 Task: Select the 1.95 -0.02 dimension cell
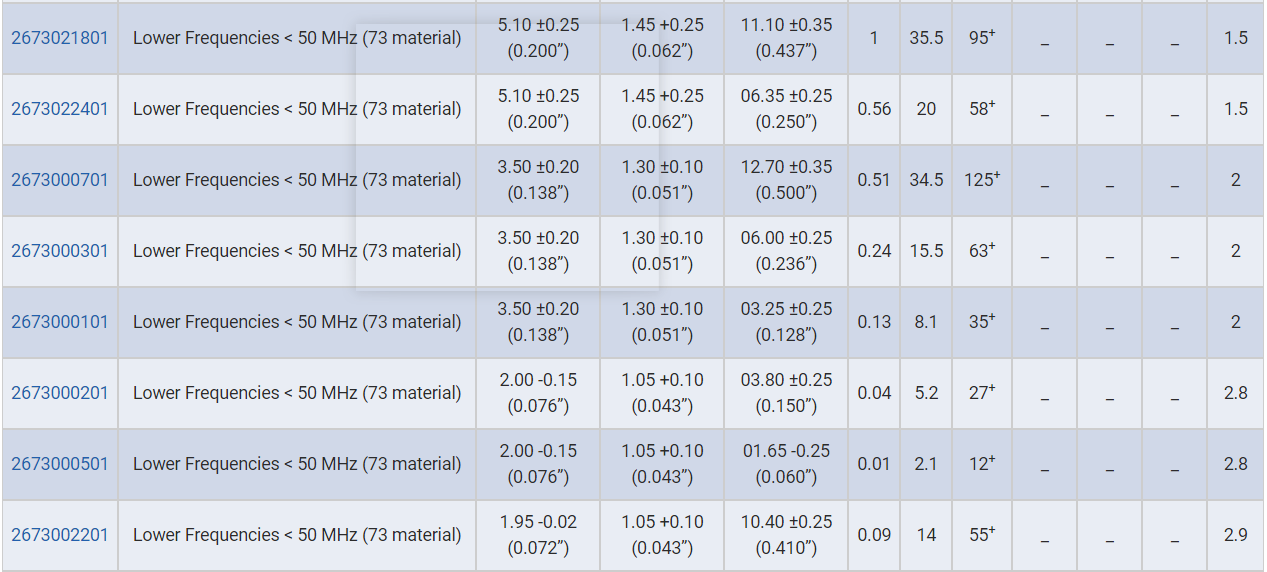click(538, 535)
